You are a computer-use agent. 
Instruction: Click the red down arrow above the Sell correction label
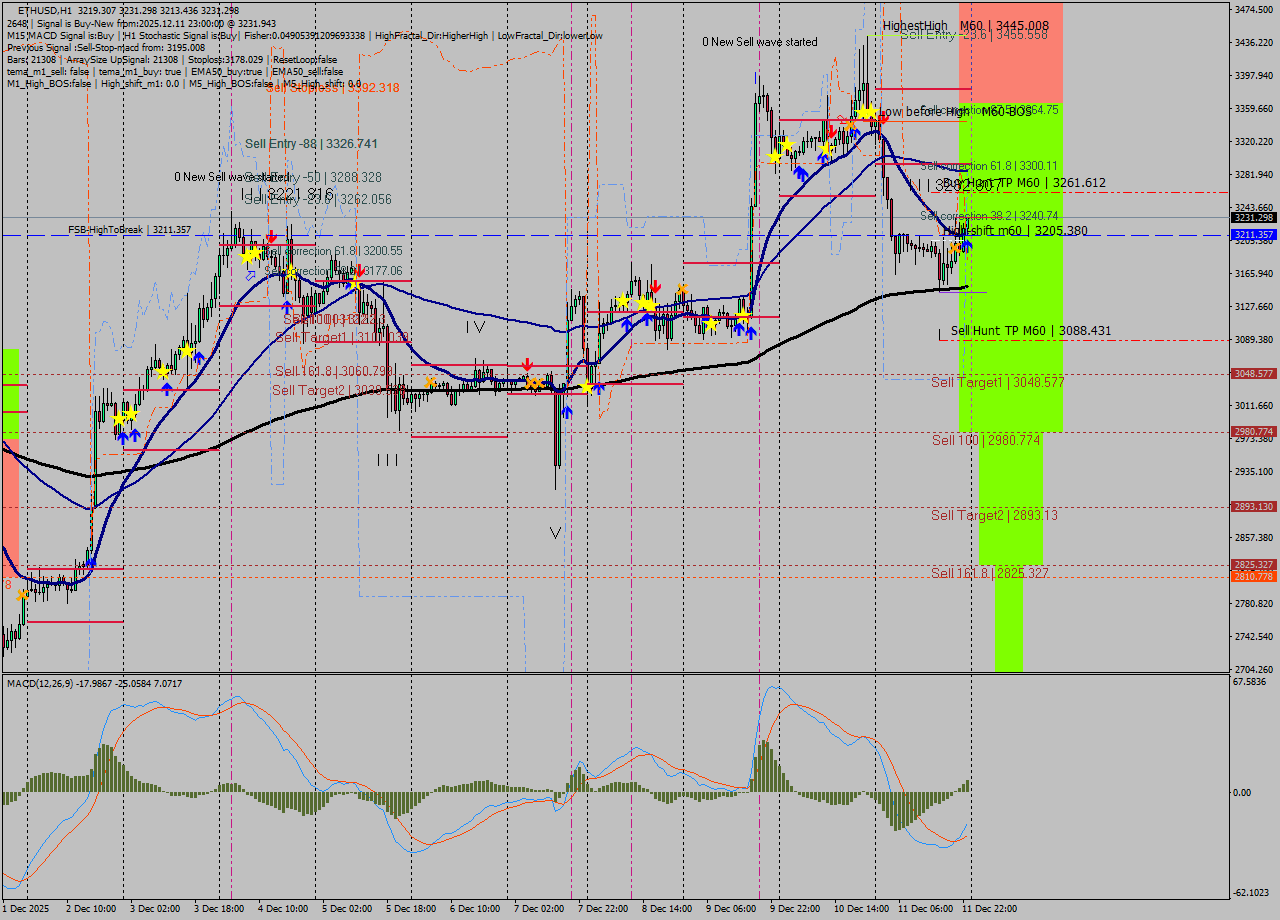[270, 238]
